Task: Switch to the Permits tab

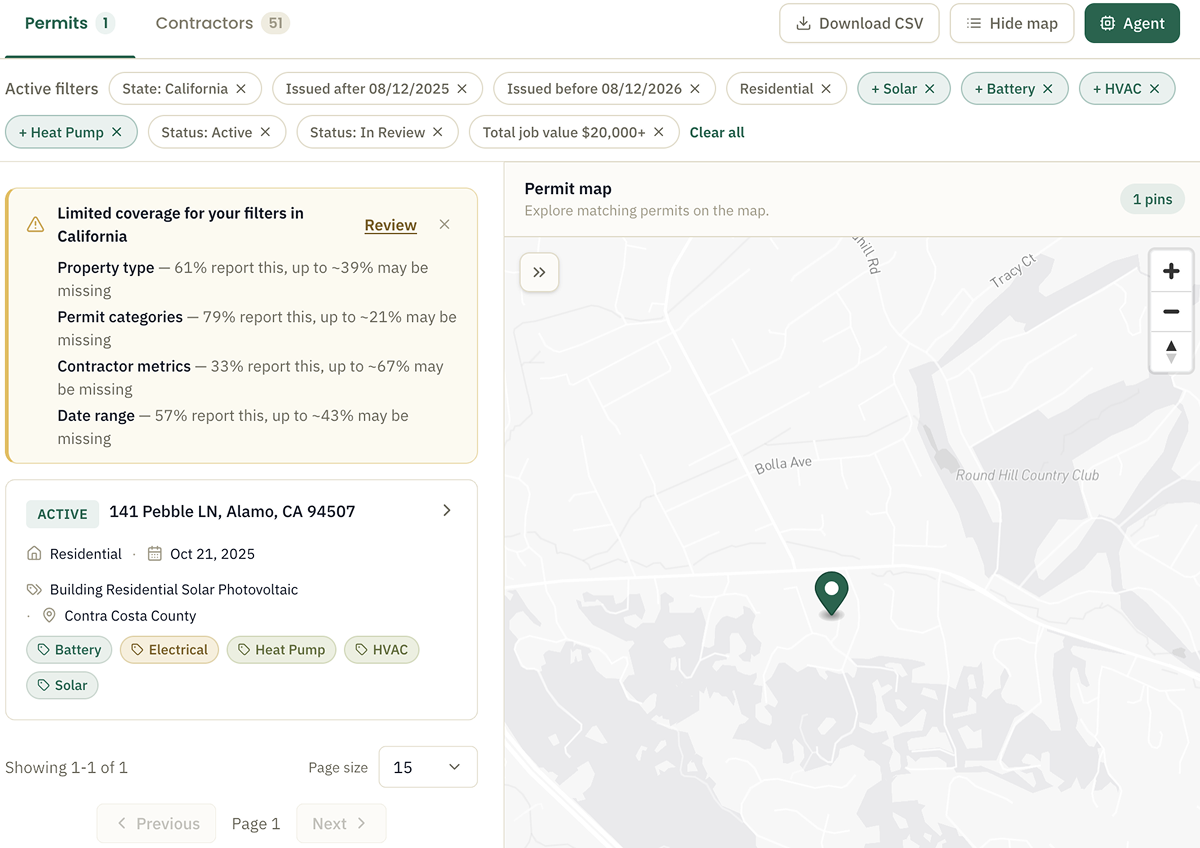Action: pyautogui.click(x=70, y=23)
